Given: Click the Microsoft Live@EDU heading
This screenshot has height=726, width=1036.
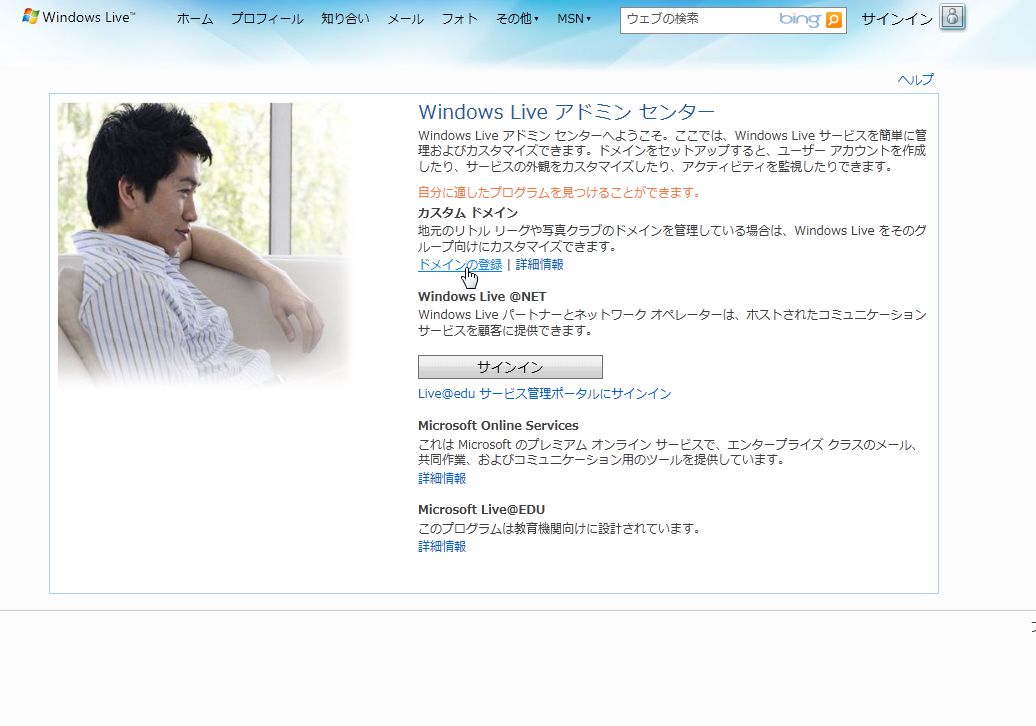Looking at the screenshot, I should pos(482,509).
